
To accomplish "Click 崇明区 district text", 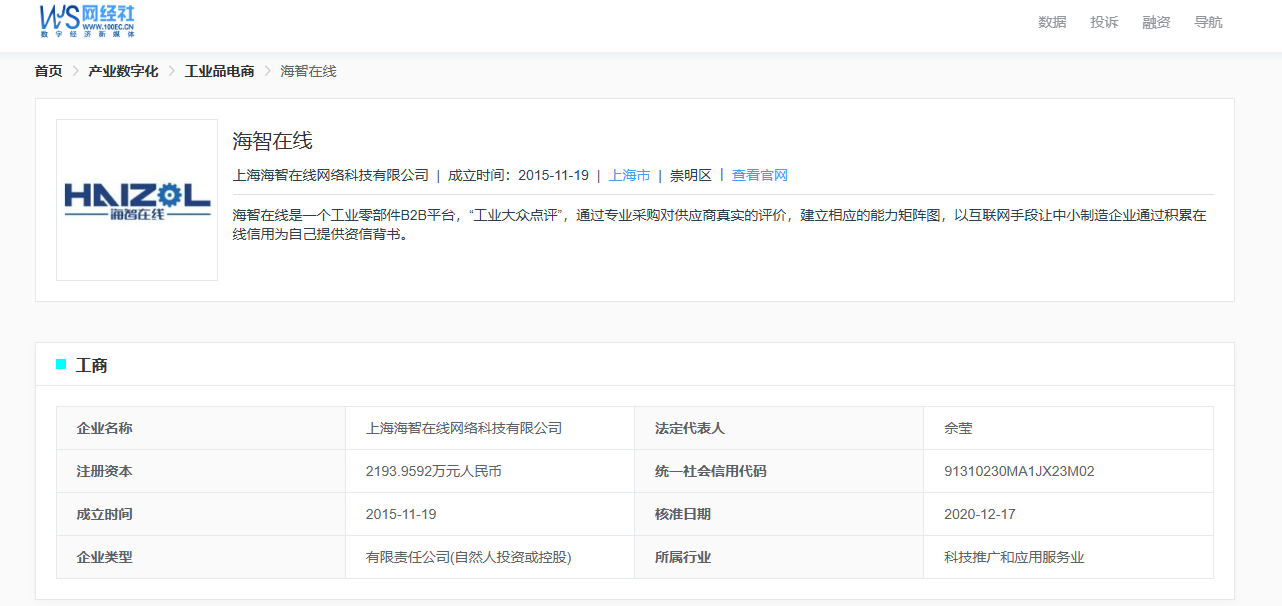I will tap(691, 175).
